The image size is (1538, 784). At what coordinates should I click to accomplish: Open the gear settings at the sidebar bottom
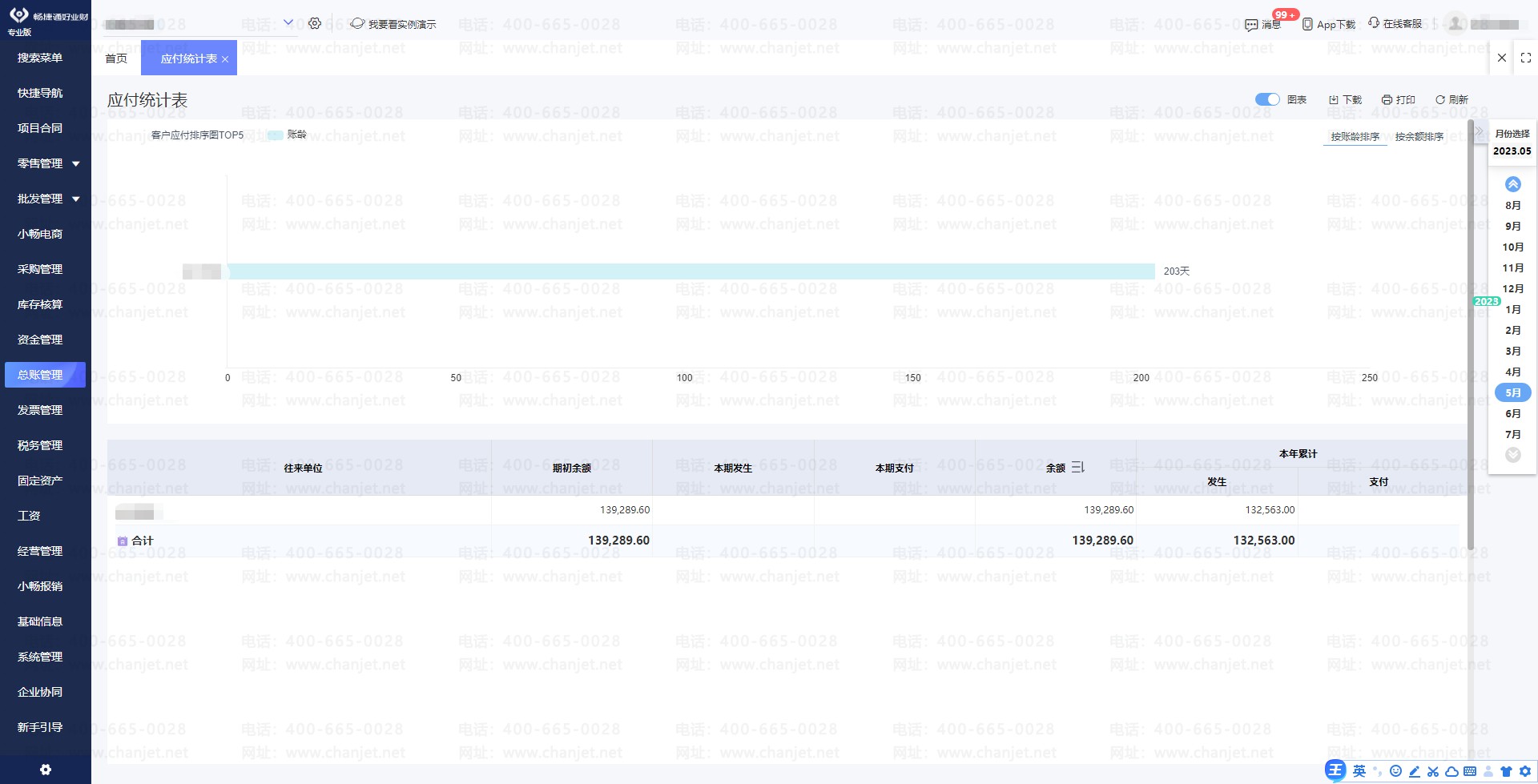pyautogui.click(x=46, y=770)
